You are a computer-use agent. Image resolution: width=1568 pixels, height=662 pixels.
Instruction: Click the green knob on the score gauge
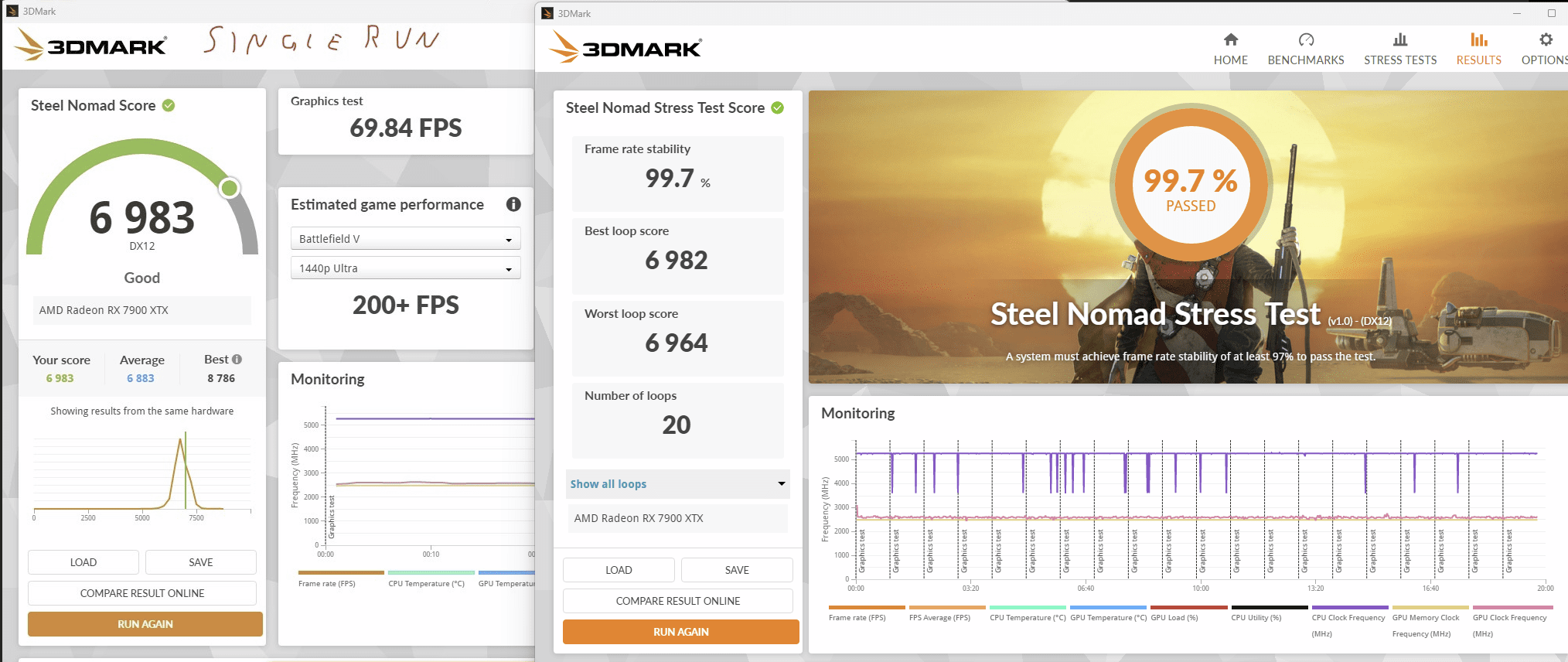click(x=229, y=188)
